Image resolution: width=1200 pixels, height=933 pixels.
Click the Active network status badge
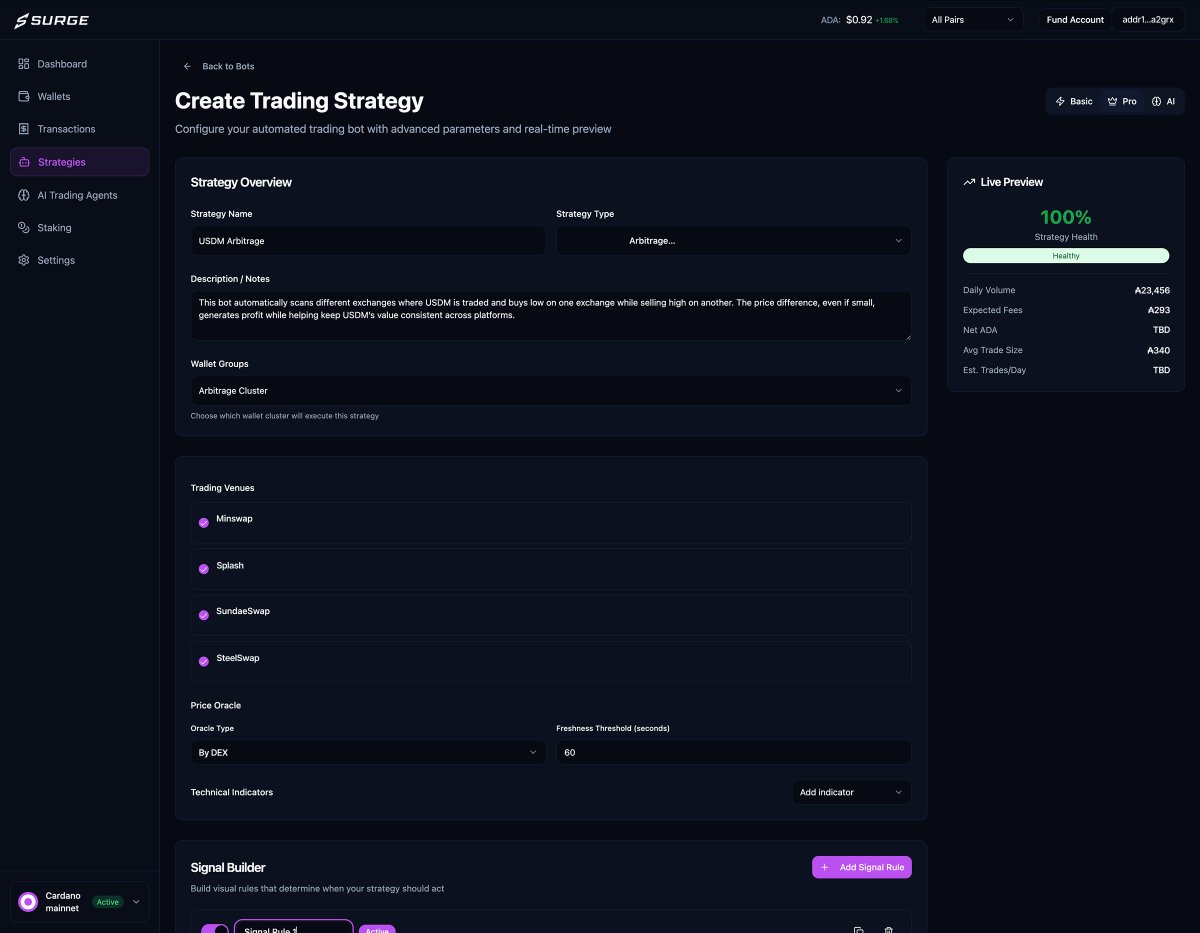(x=108, y=902)
